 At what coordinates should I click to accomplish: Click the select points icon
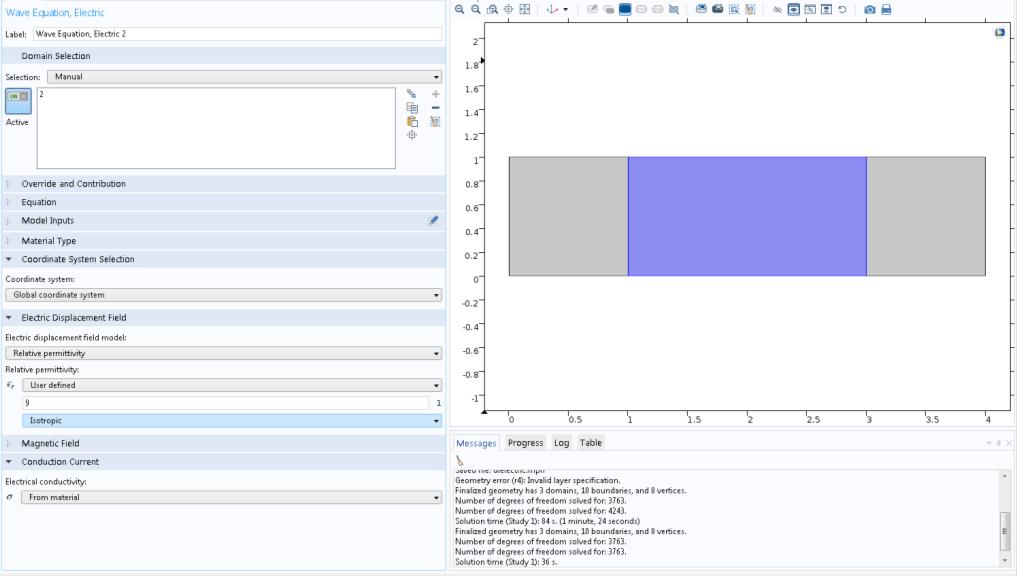click(x=658, y=10)
